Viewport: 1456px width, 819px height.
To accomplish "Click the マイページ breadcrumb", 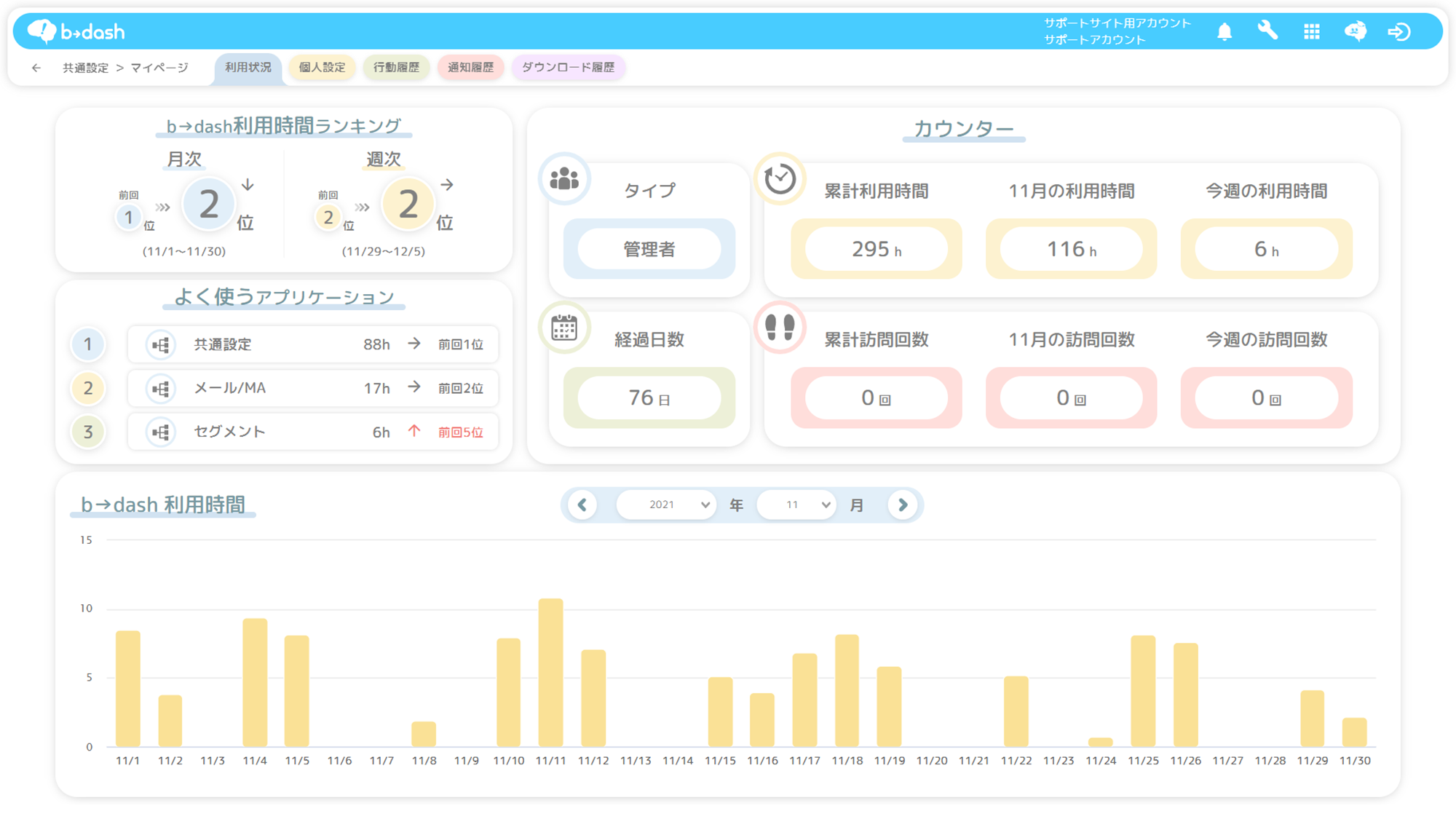I will (159, 68).
